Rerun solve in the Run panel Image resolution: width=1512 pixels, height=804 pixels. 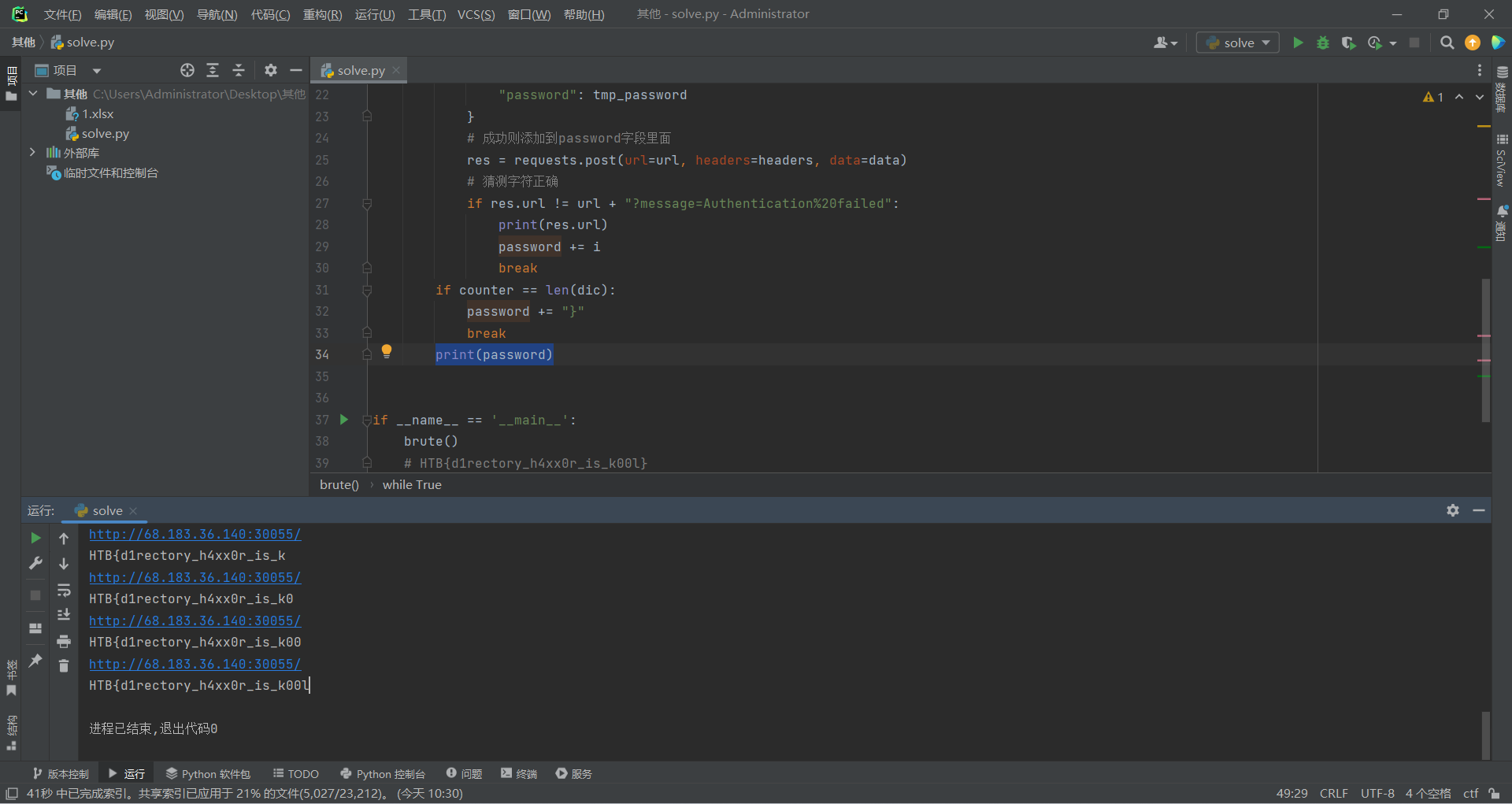35,538
